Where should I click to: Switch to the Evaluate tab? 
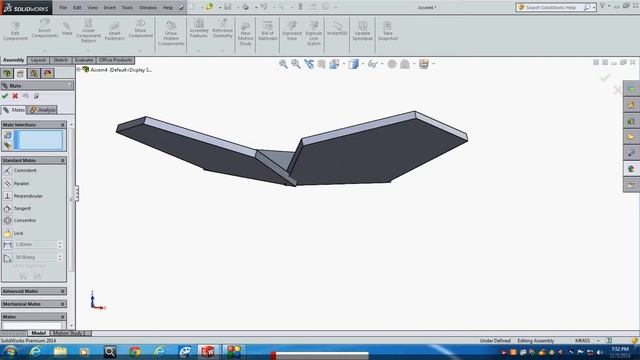tap(84, 60)
